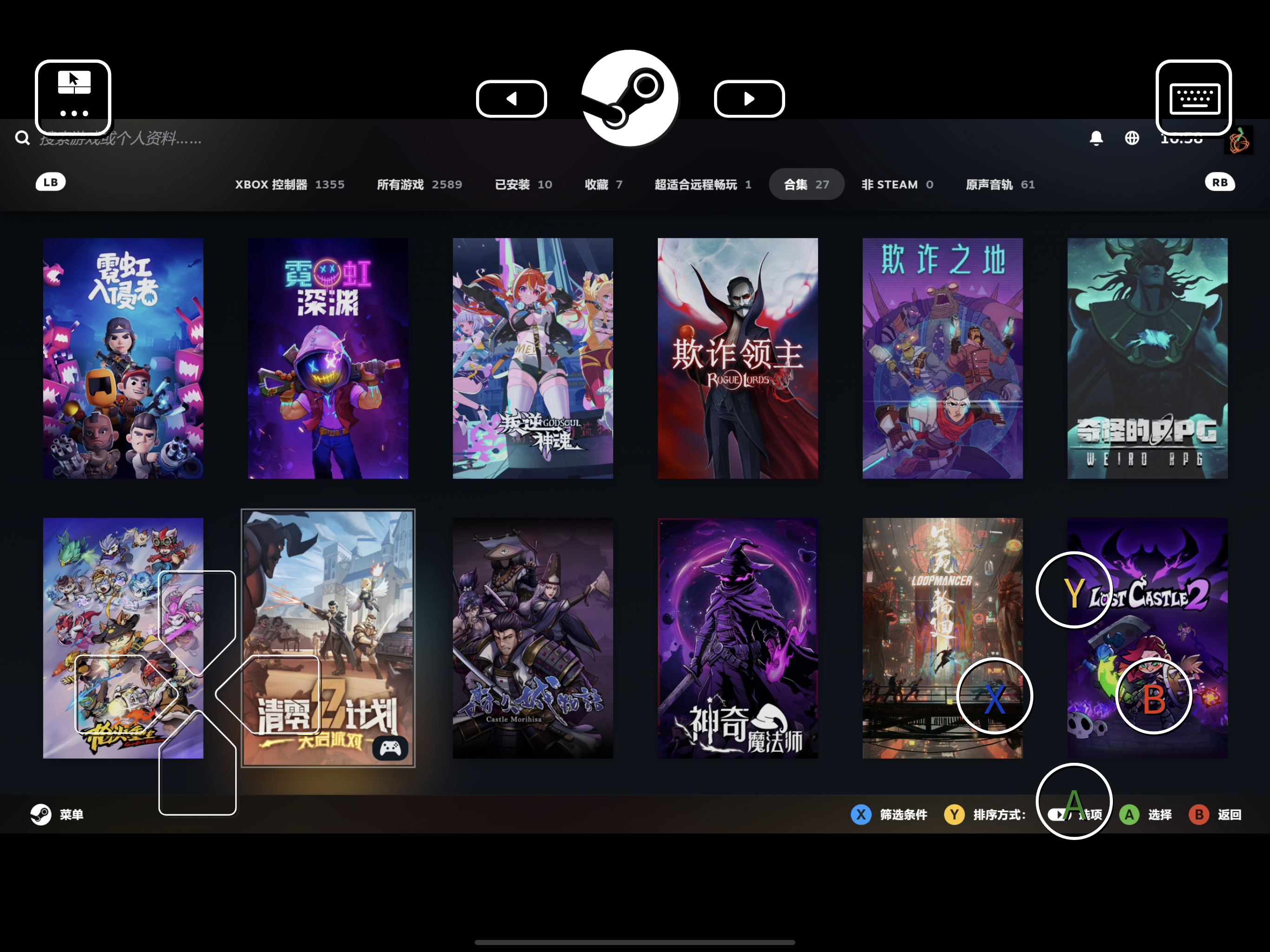Click the green A 选择 footer hint
Viewport: 1270px width, 952px height.
pos(1145,814)
